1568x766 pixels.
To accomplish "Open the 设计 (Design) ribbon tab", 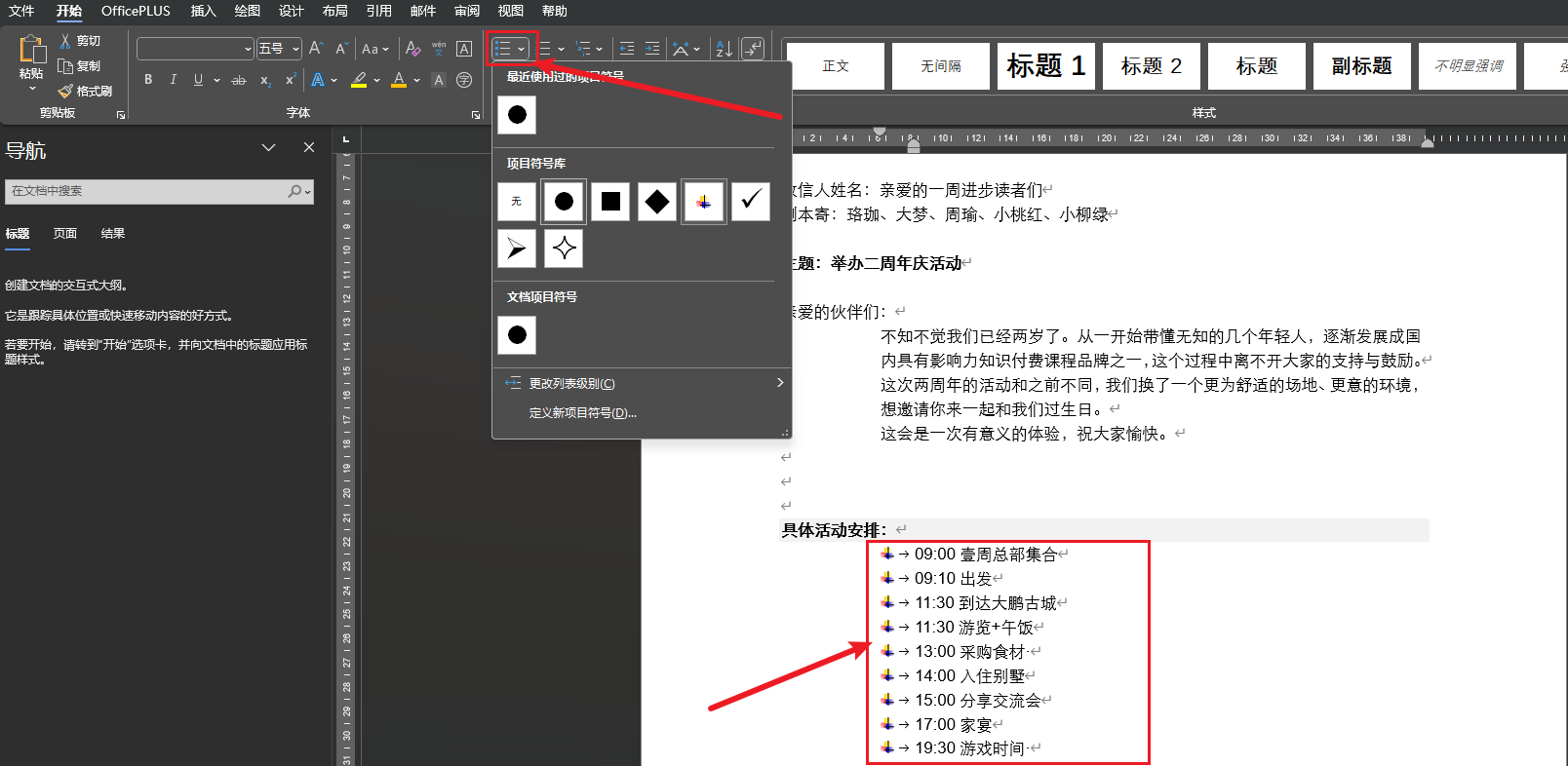I will (291, 11).
